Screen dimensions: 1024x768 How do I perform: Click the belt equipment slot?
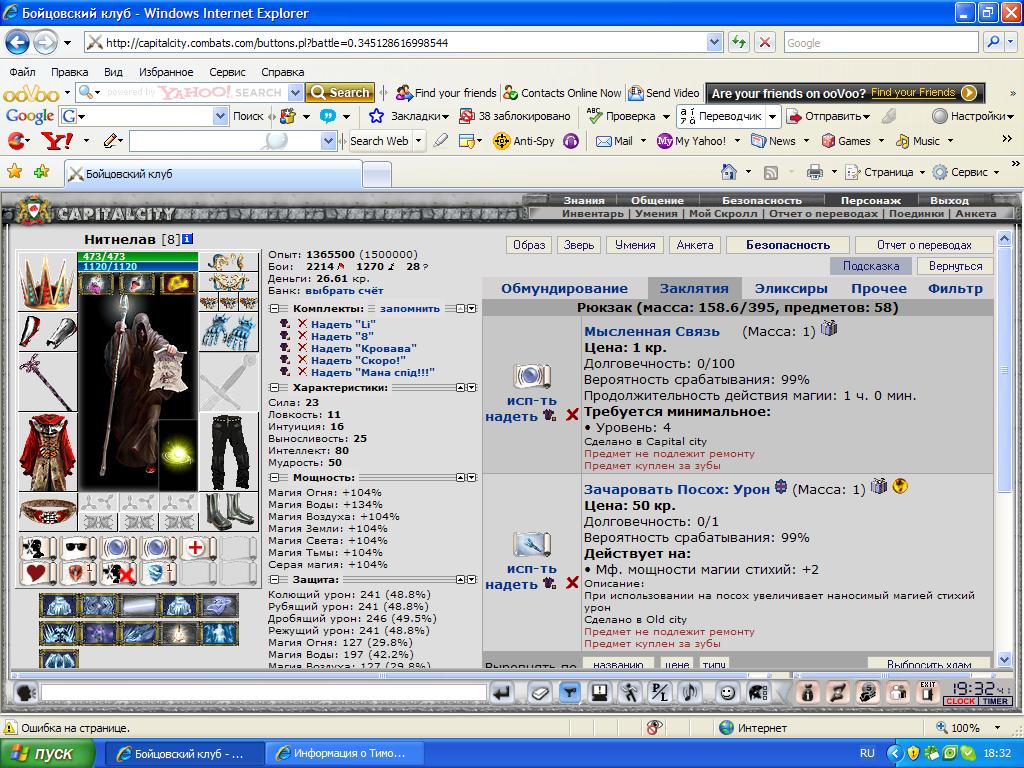pyautogui.click(x=47, y=511)
